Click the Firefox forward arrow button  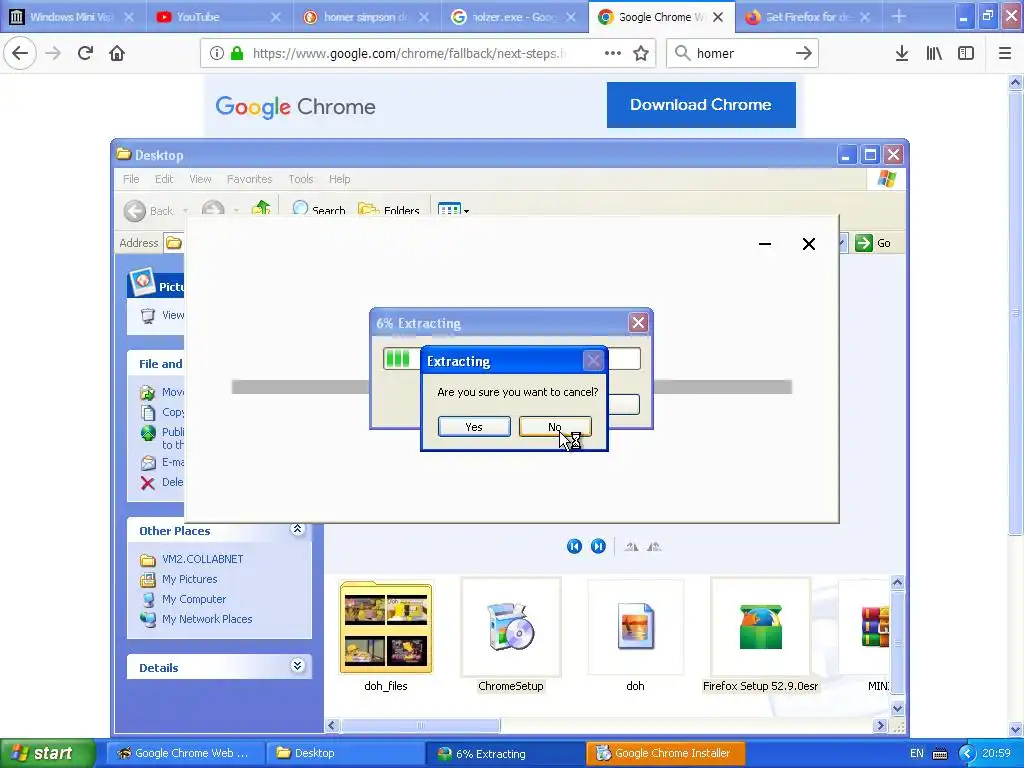tap(53, 53)
